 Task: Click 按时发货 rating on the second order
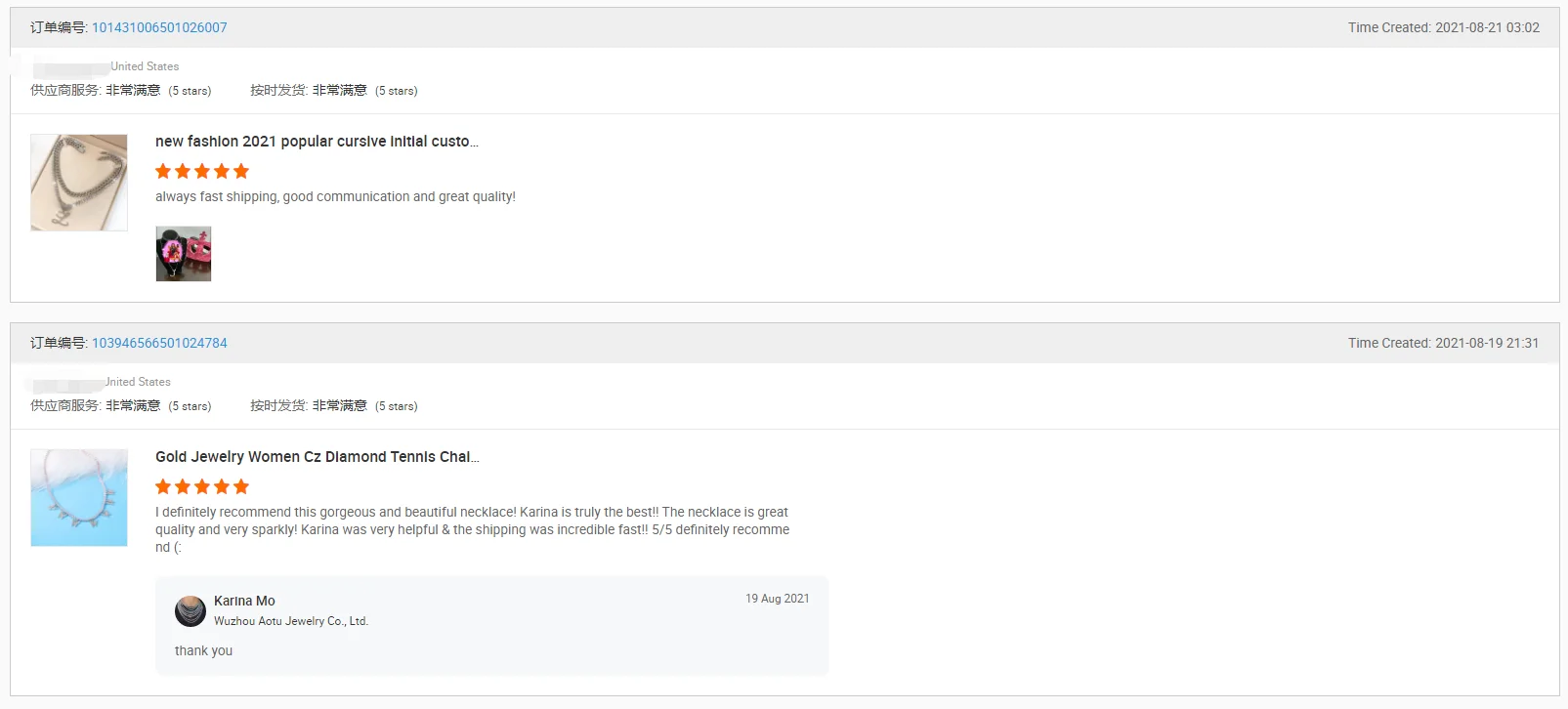pos(333,406)
